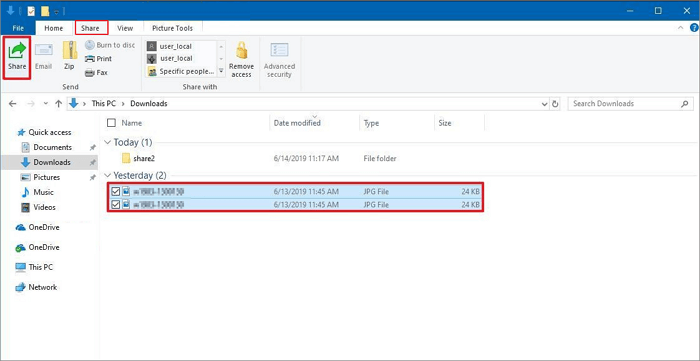The image size is (700, 361).
Task: Click the green Share button in ribbon
Action: [x=17, y=57]
